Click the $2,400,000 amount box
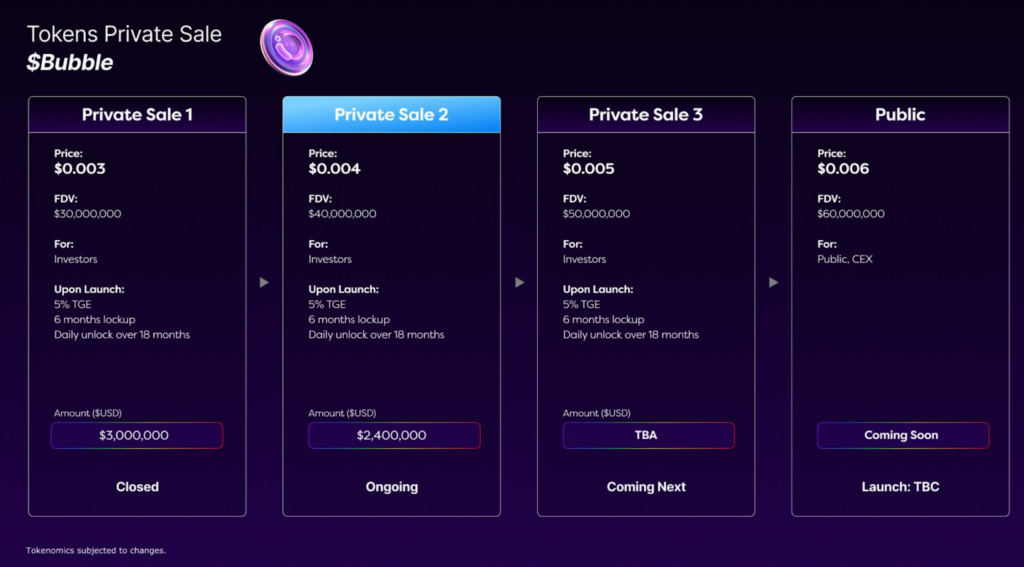The height and width of the screenshot is (567, 1024). point(394,435)
